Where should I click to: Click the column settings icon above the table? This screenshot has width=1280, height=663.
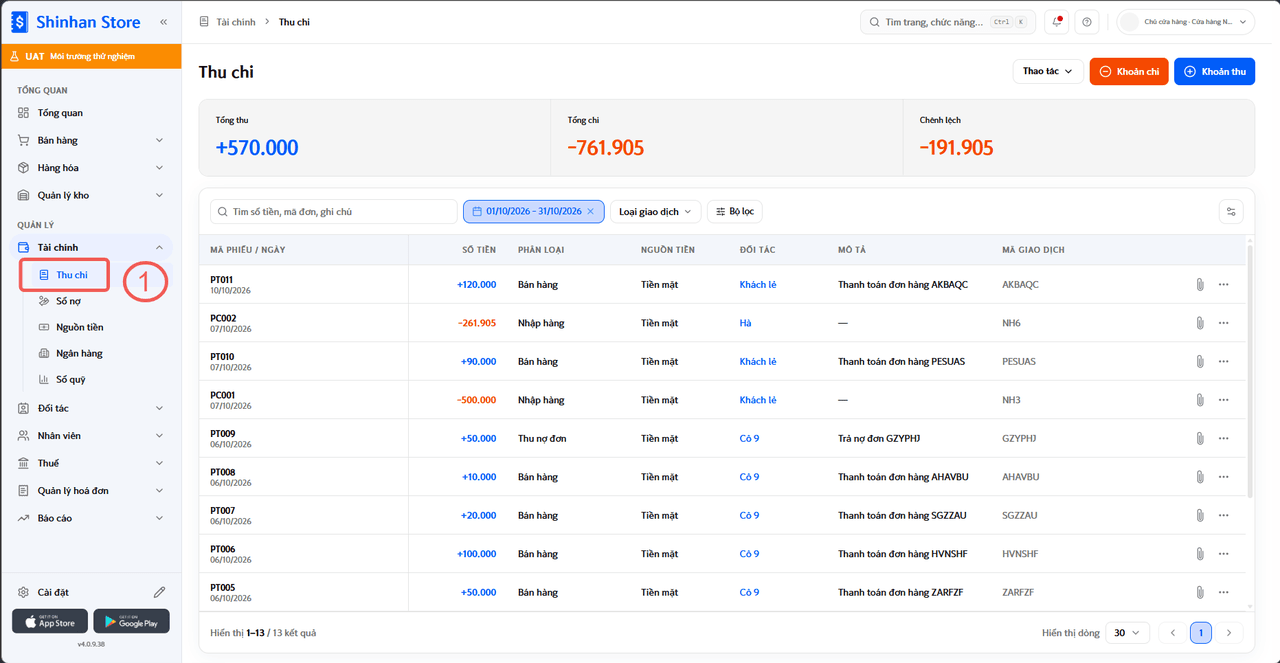(x=1232, y=211)
